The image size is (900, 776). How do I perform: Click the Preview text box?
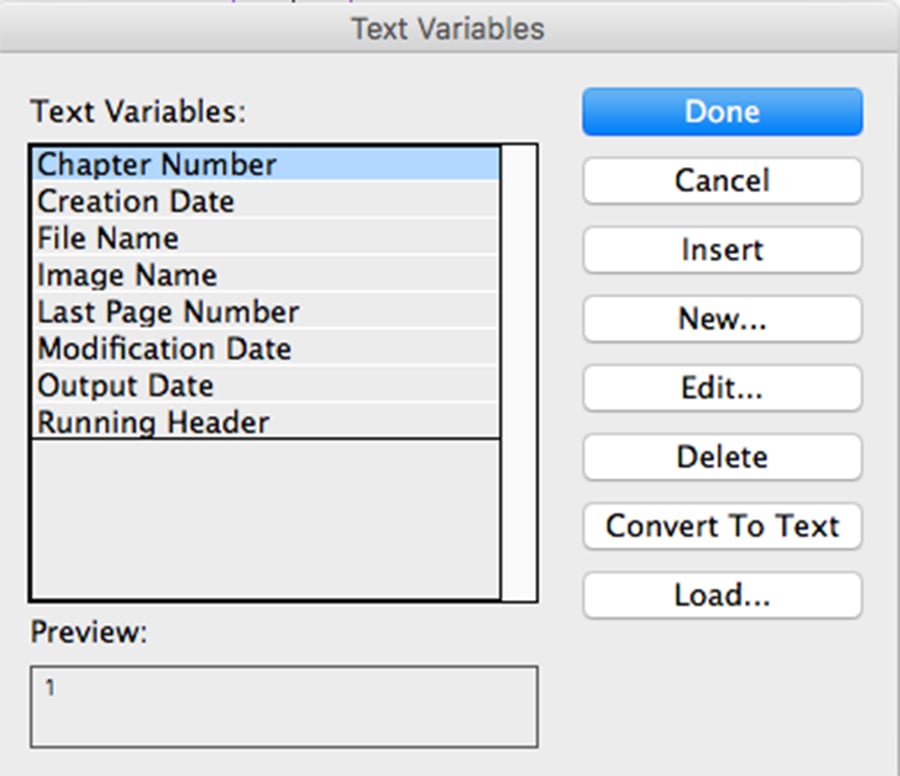click(x=284, y=706)
